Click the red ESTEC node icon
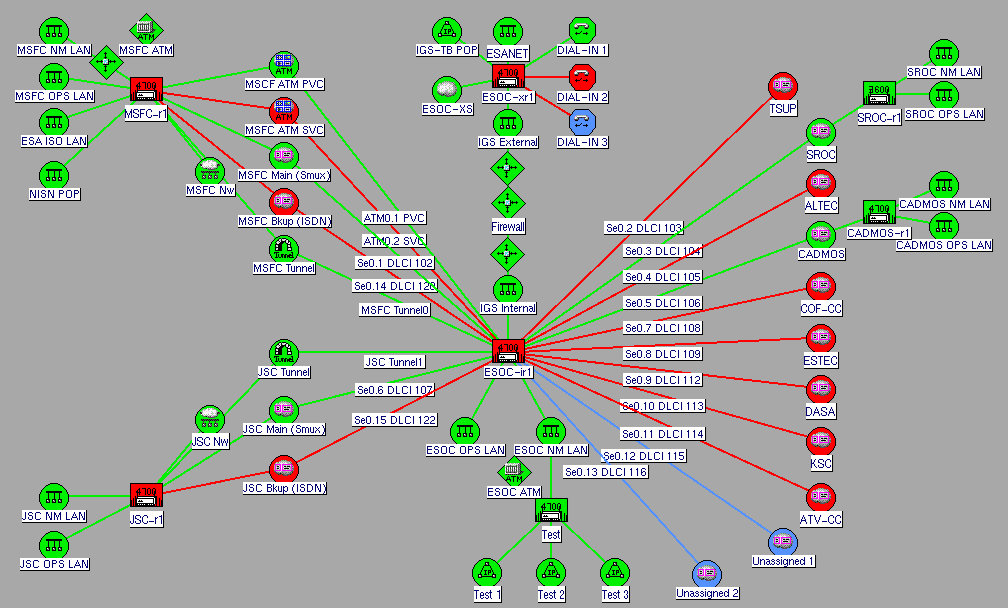 [x=821, y=339]
